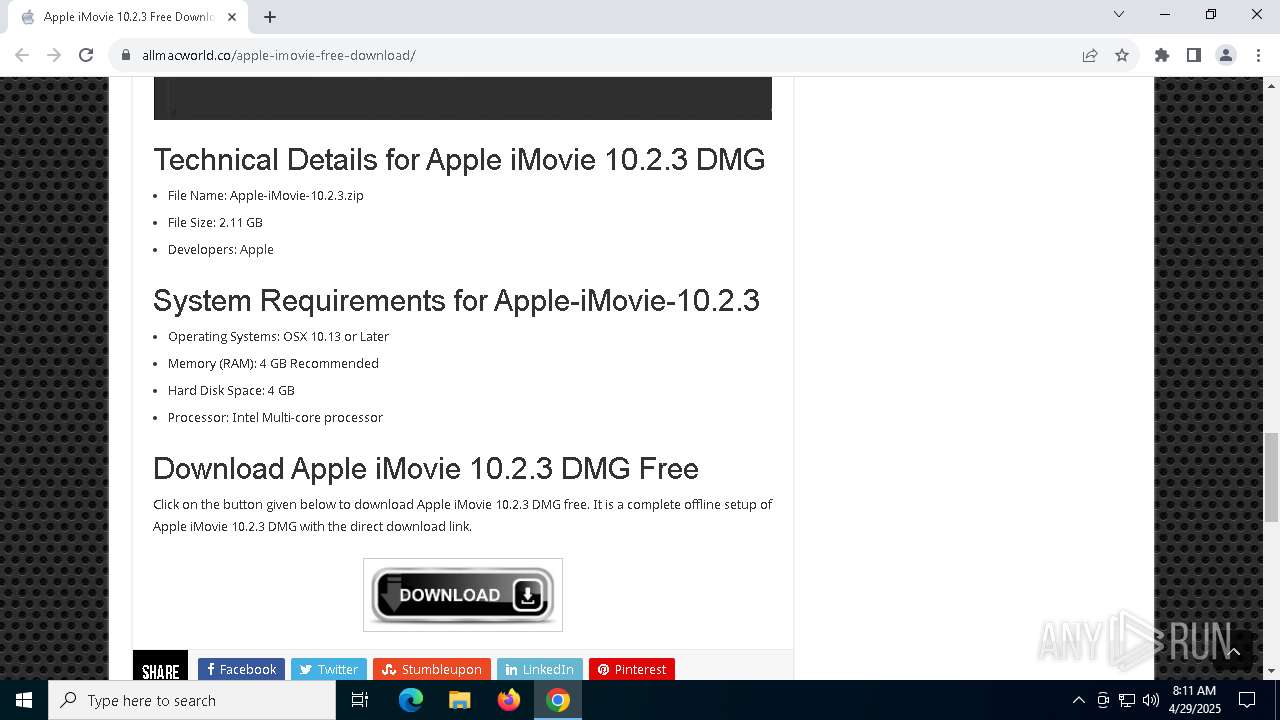Click the 'Technical Details for Apple iMovie' heading
The image size is (1280, 720).
click(459, 160)
